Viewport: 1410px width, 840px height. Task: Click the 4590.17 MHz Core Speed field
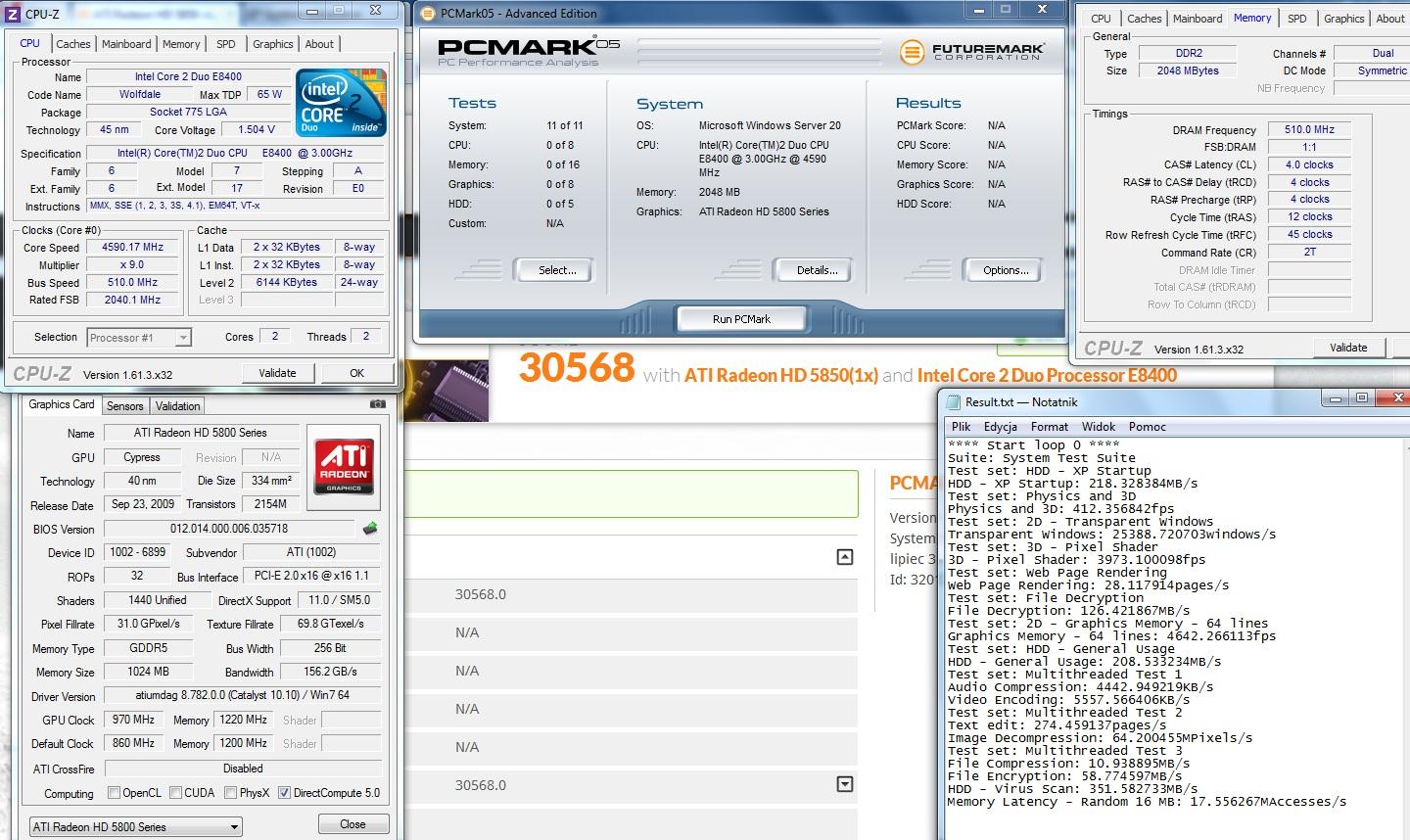click(x=132, y=248)
